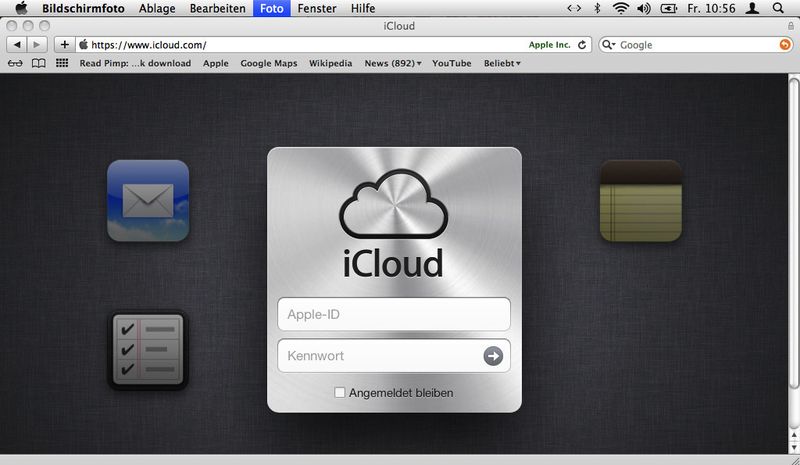
Task: Open the iCloud Mail app icon
Action: (x=148, y=201)
